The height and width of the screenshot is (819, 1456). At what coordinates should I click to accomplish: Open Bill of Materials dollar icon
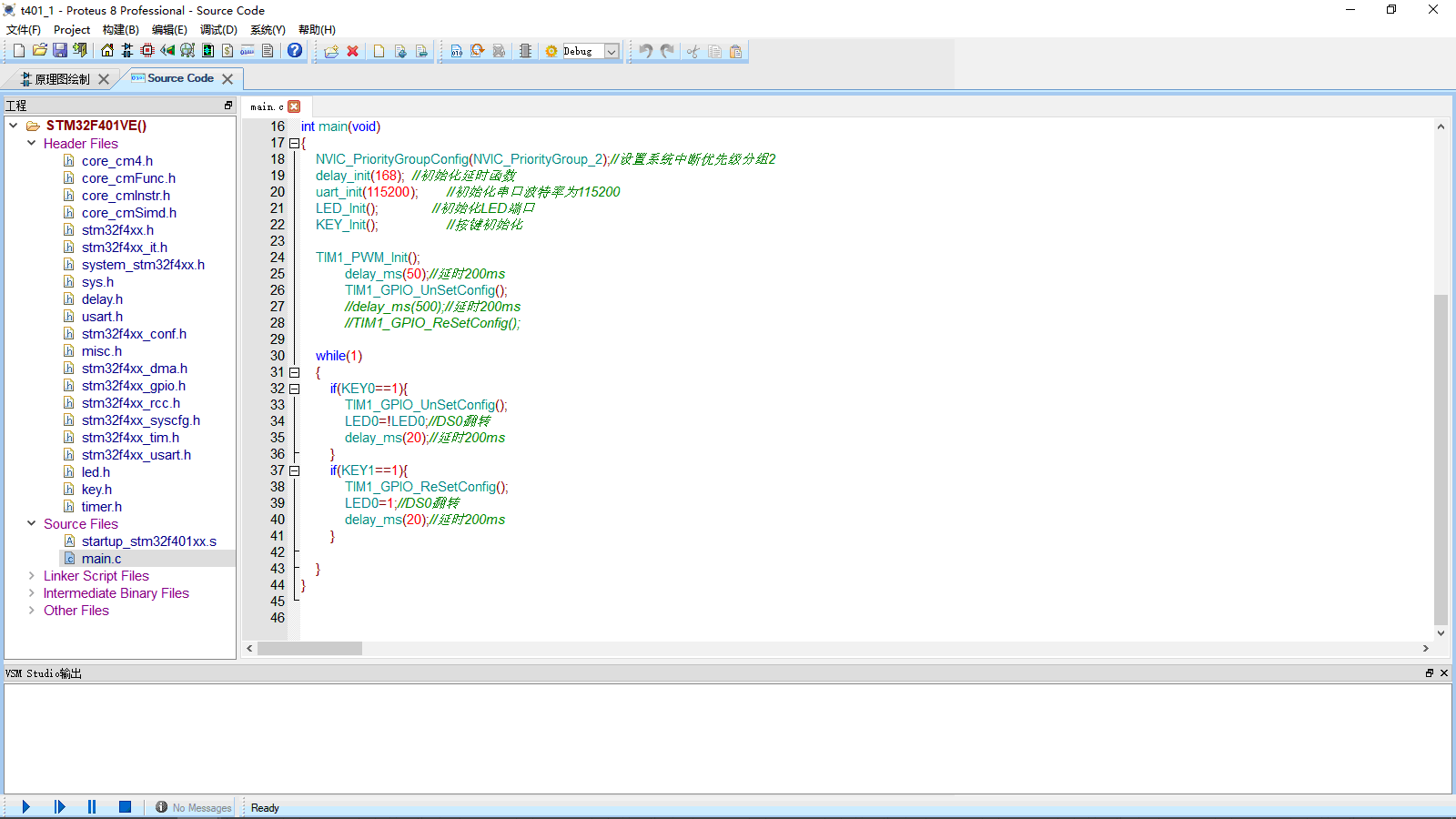[227, 51]
